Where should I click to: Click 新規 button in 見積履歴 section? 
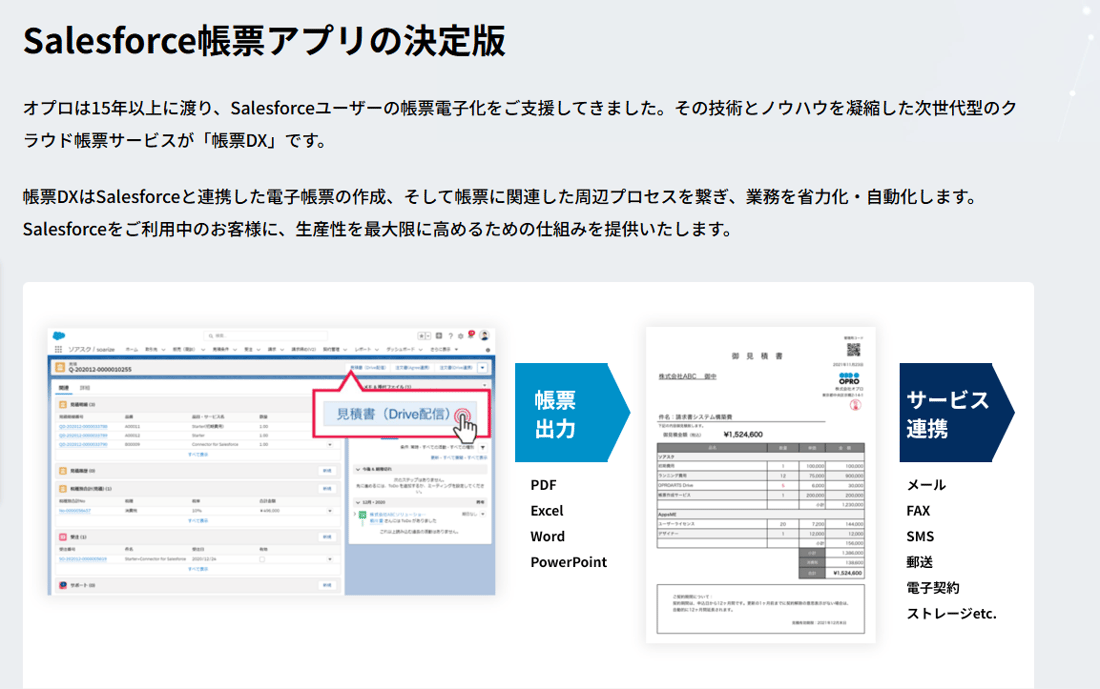pyautogui.click(x=327, y=471)
